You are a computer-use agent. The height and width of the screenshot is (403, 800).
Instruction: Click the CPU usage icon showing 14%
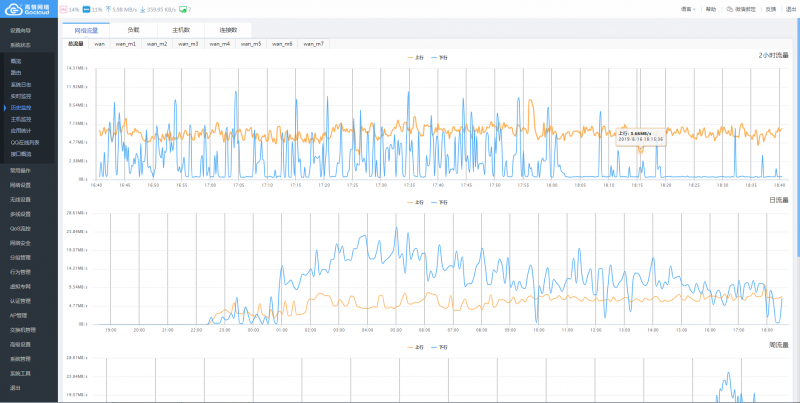click(x=63, y=9)
